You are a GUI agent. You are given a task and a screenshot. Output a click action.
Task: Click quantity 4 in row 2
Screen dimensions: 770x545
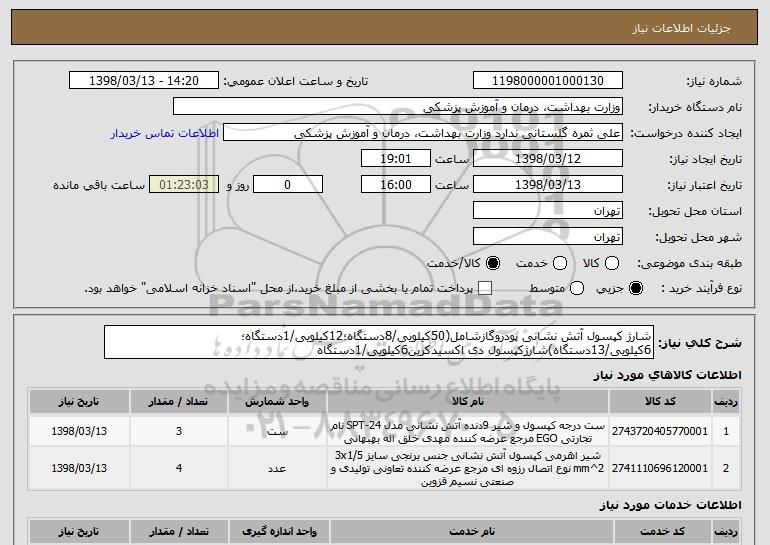pyautogui.click(x=179, y=468)
